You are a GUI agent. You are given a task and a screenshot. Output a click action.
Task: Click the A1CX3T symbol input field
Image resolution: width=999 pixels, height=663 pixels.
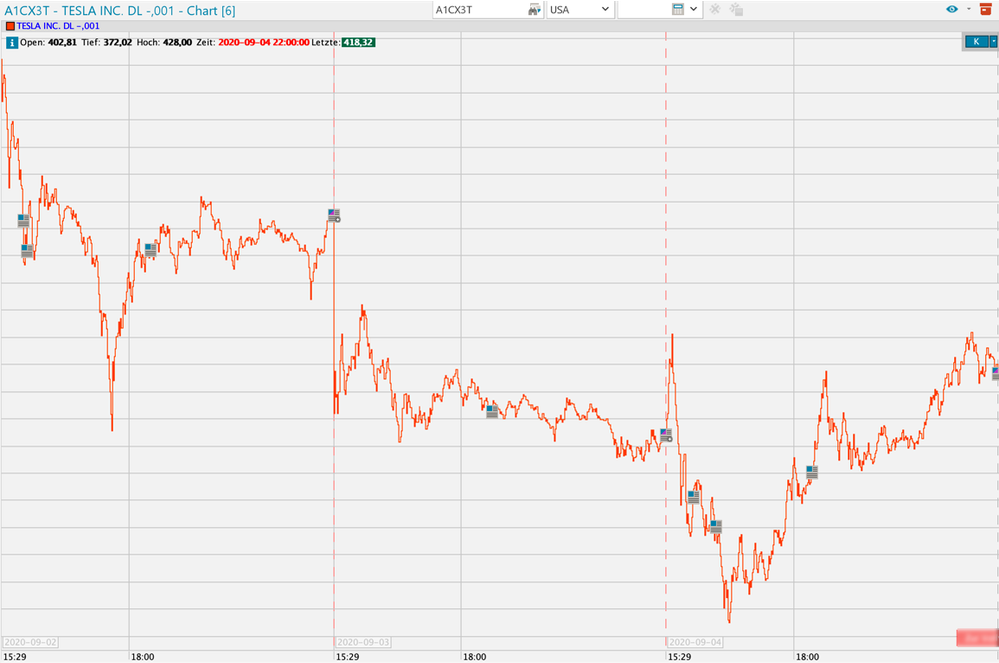(478, 9)
